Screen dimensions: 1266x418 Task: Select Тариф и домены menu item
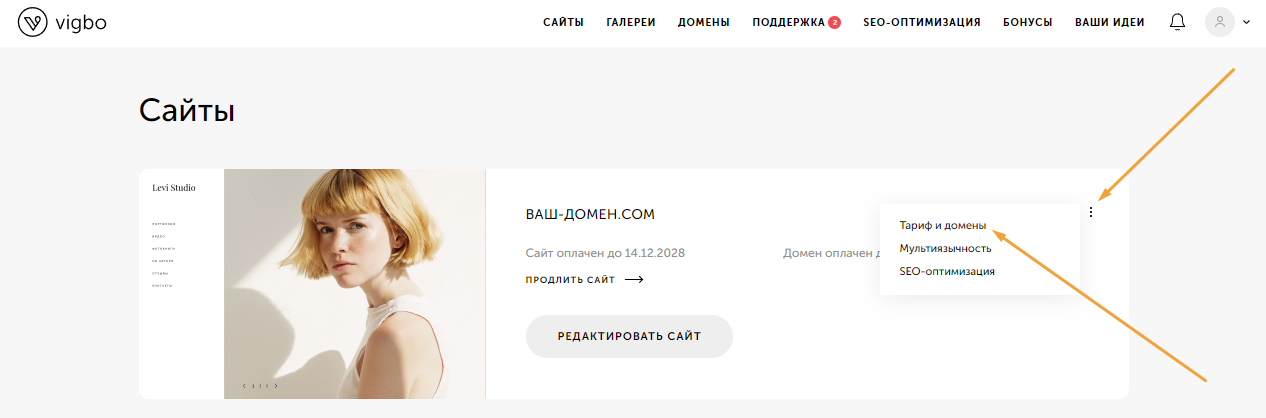click(x=942, y=226)
